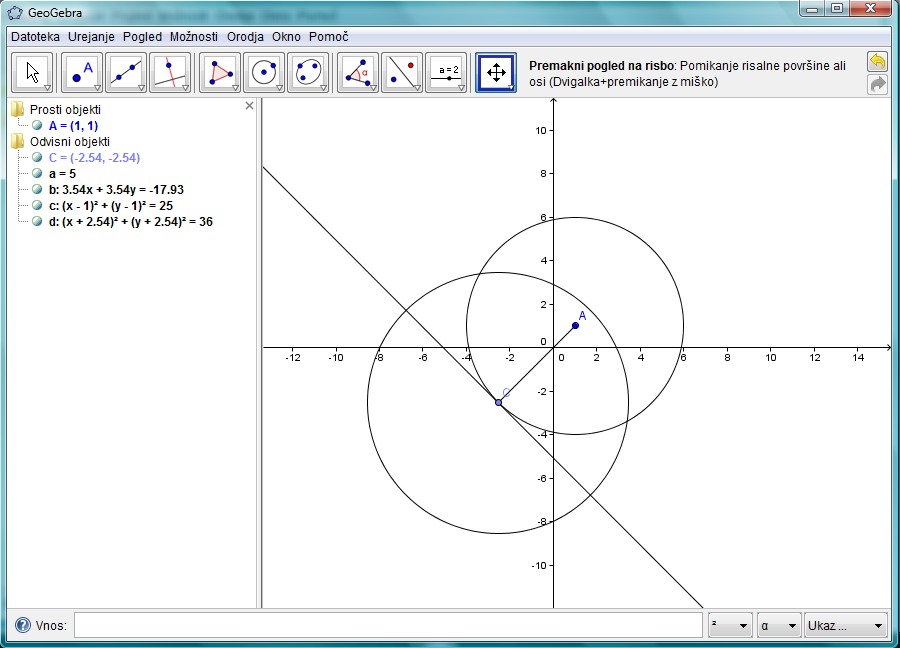Open the Orodja menu

[245, 36]
